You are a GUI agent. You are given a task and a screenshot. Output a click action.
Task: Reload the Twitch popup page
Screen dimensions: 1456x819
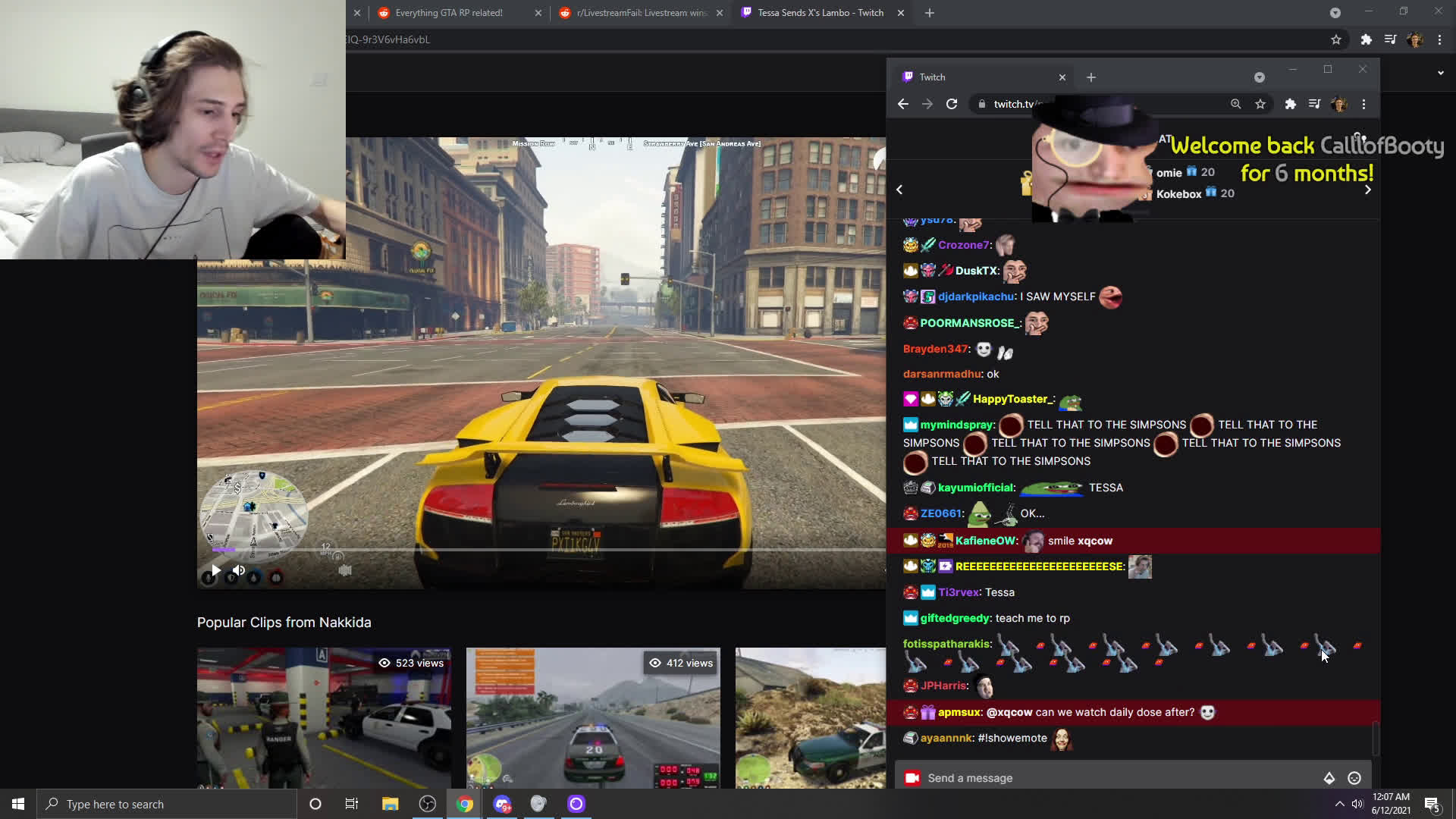coord(952,104)
